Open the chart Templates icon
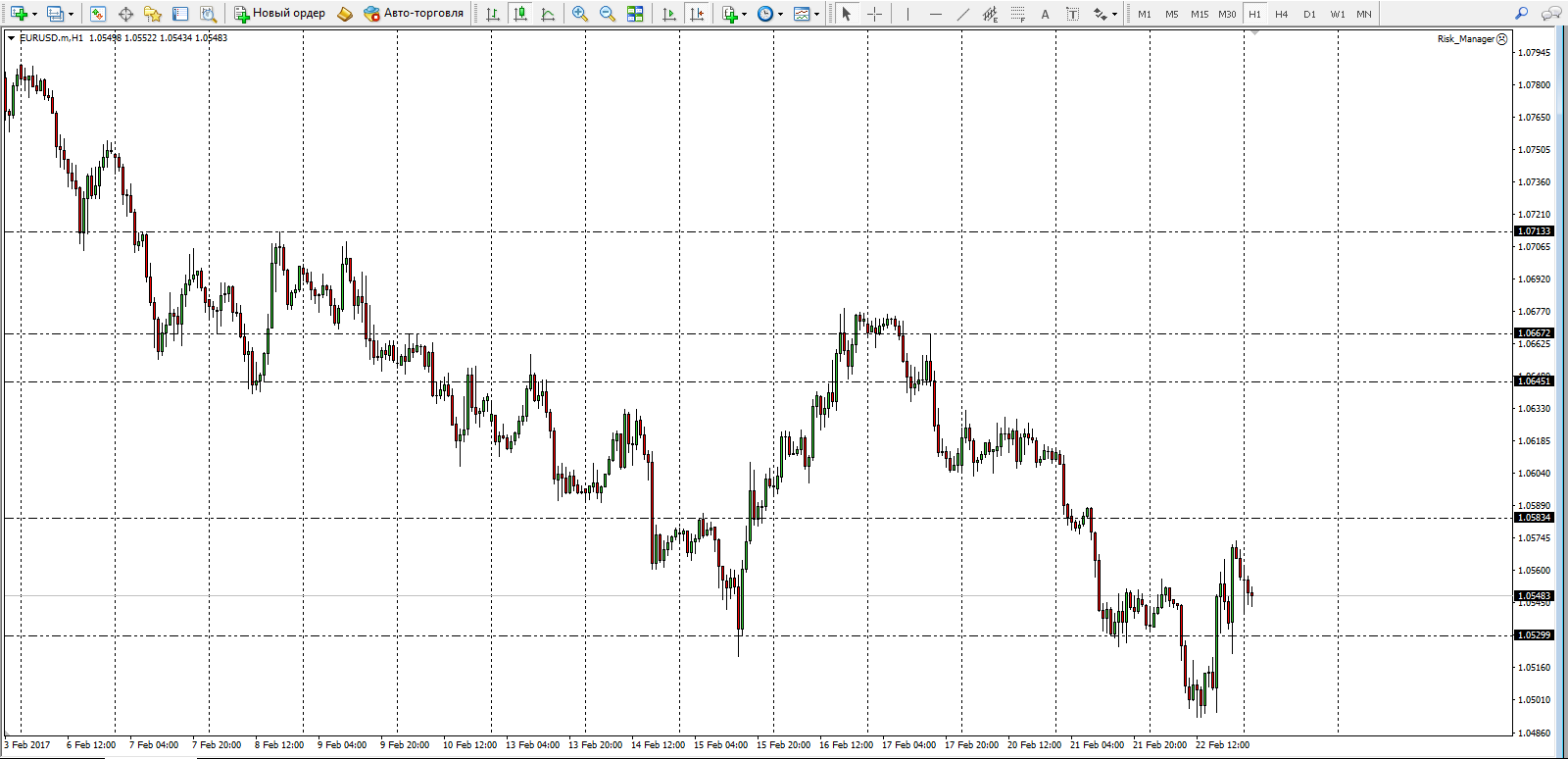This screenshot has width=1568, height=759. 802,14
